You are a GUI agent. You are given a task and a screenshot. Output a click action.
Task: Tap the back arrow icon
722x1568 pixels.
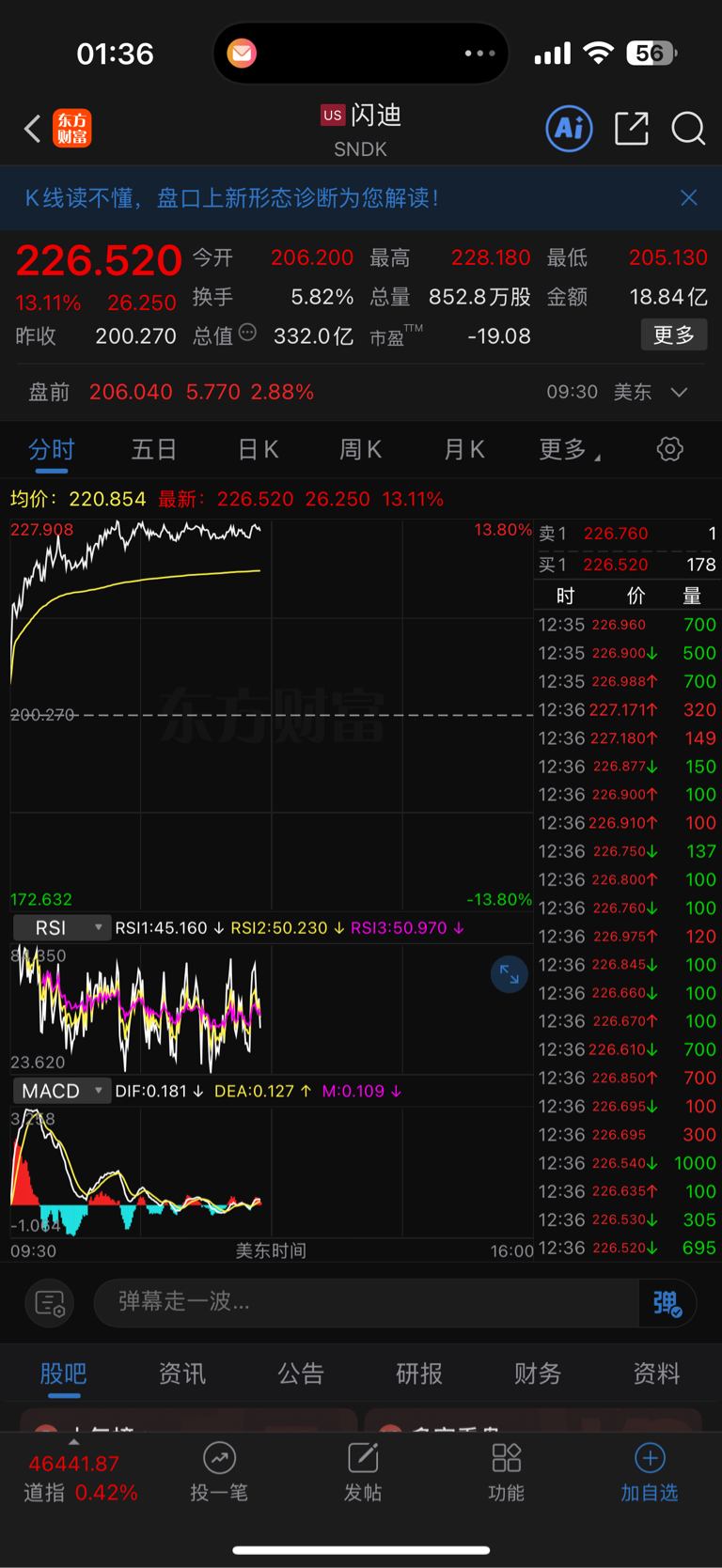coord(33,129)
